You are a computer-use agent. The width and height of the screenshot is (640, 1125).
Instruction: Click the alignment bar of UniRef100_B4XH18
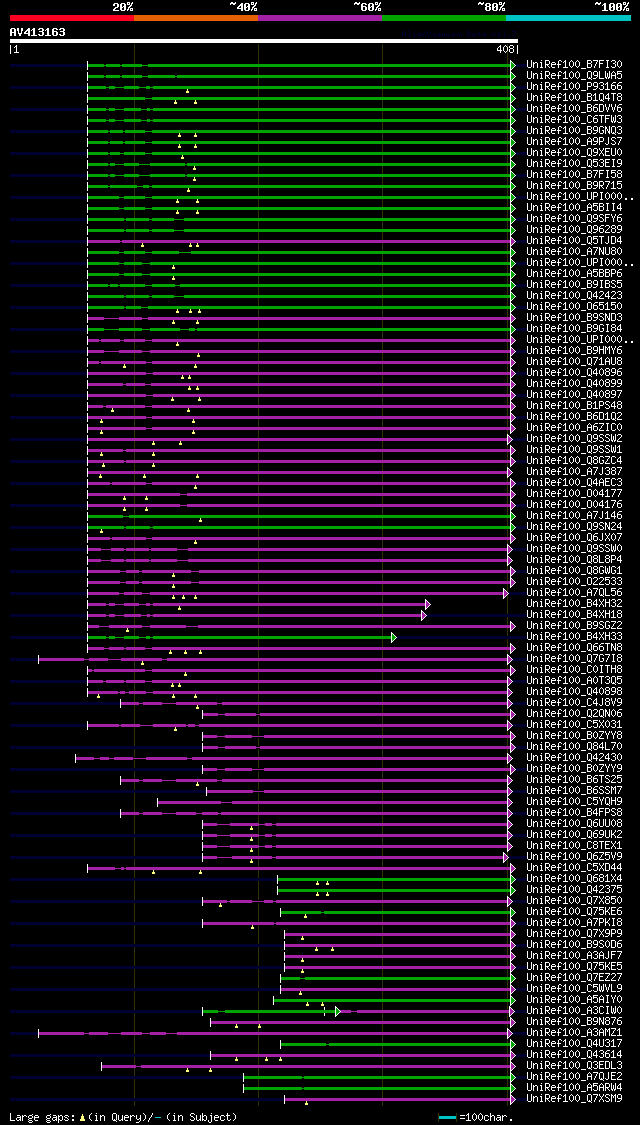point(257,615)
